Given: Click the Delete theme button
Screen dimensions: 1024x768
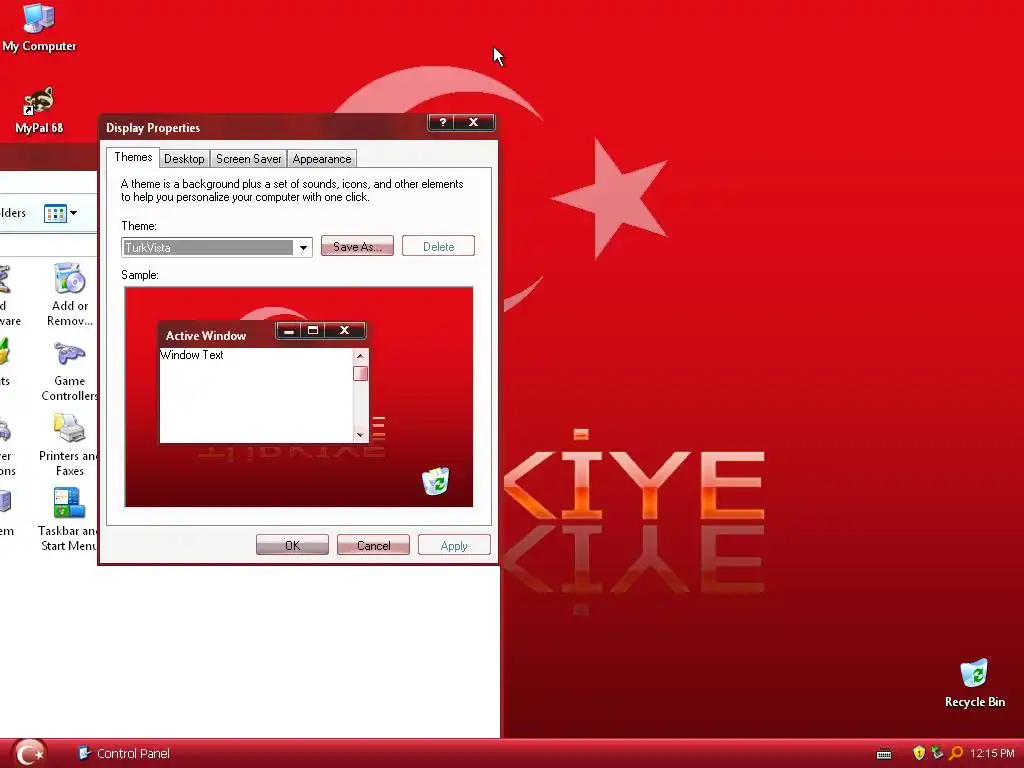Looking at the screenshot, I should (x=438, y=246).
